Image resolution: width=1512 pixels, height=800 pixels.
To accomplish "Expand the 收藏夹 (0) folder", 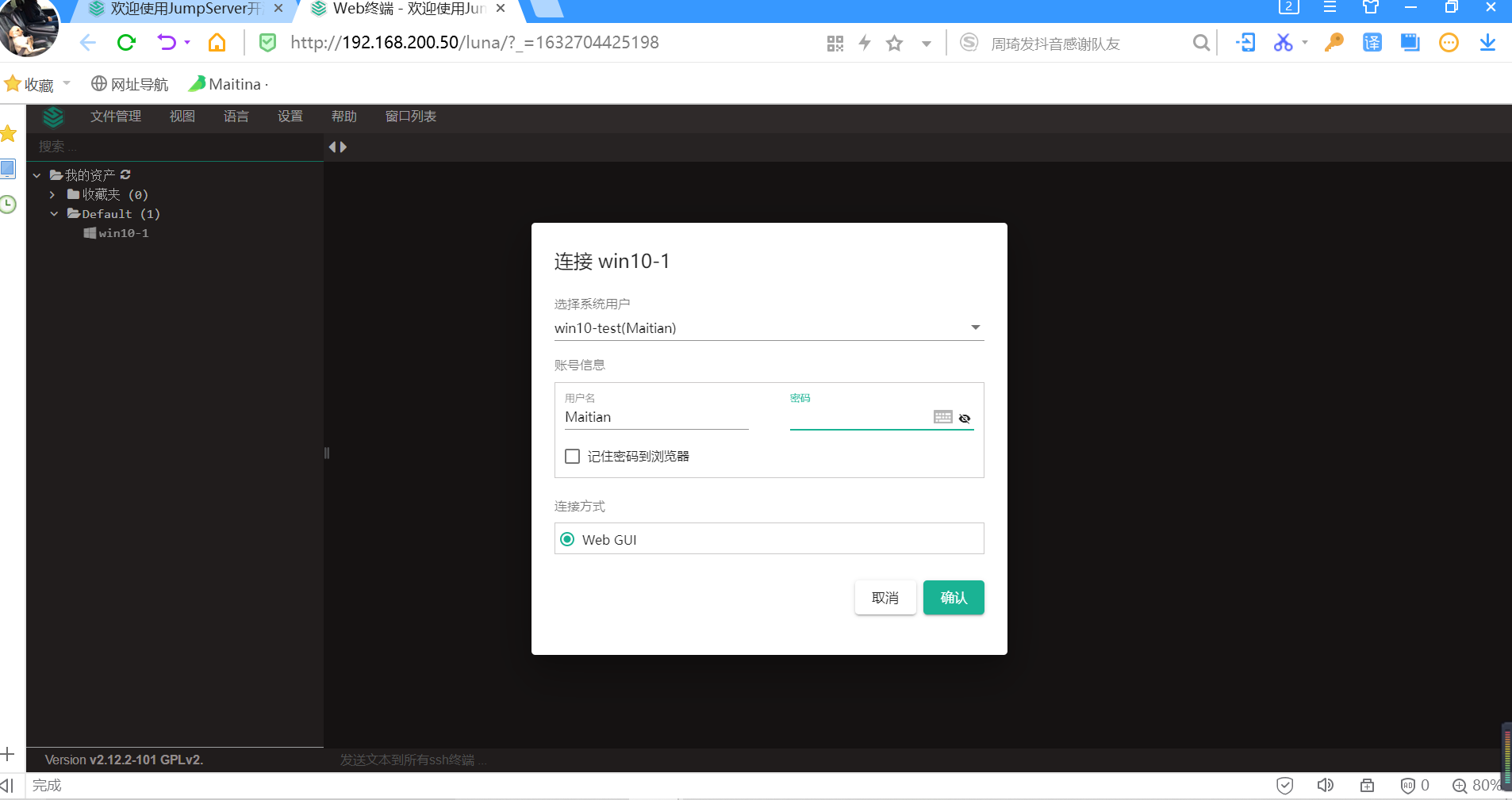I will (52, 194).
